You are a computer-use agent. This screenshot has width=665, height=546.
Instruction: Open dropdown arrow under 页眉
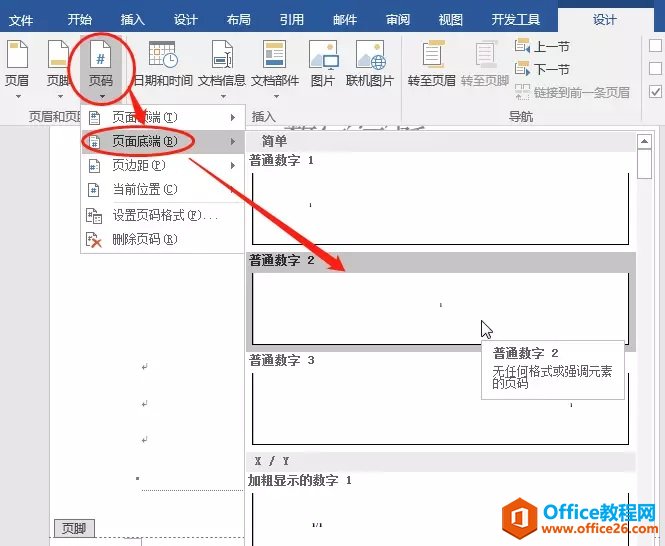[x=18, y=97]
